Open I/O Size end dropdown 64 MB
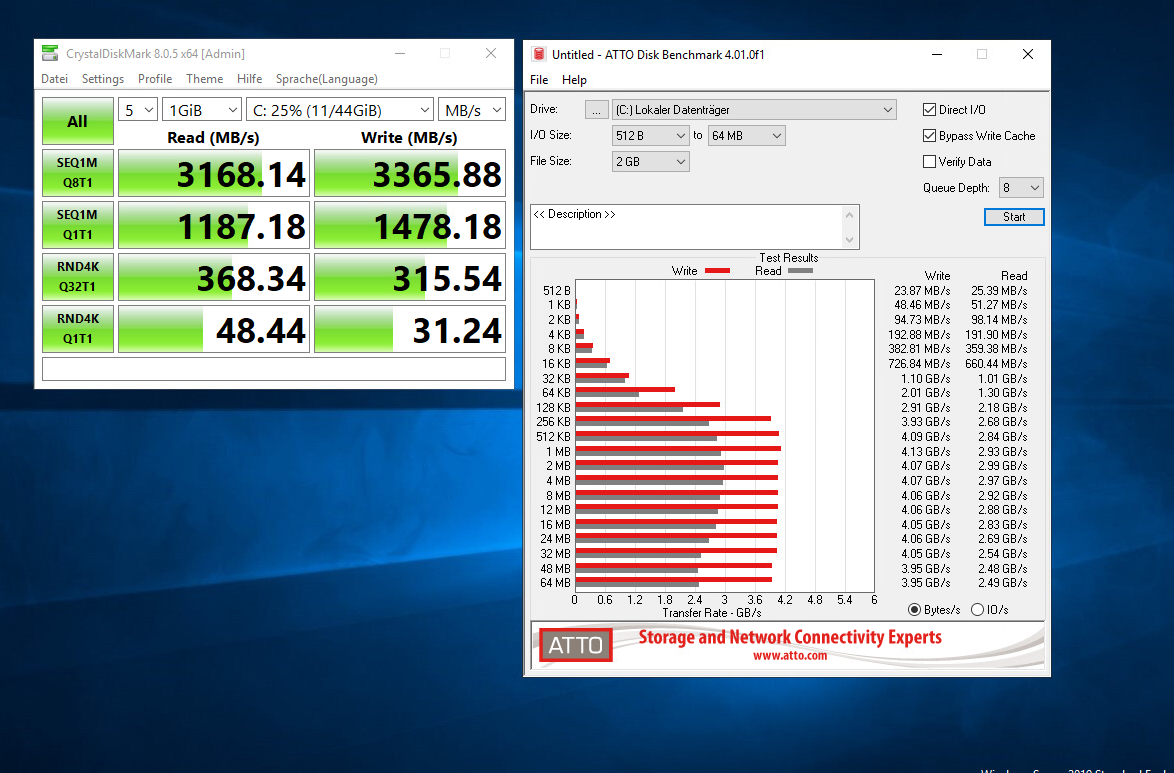Screen dimensions: 1174x773 [x=746, y=136]
